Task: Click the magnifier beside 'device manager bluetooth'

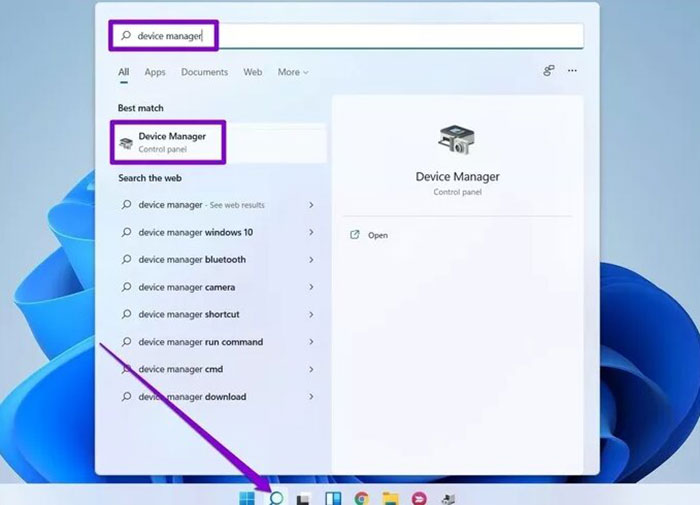Action: coord(127,259)
